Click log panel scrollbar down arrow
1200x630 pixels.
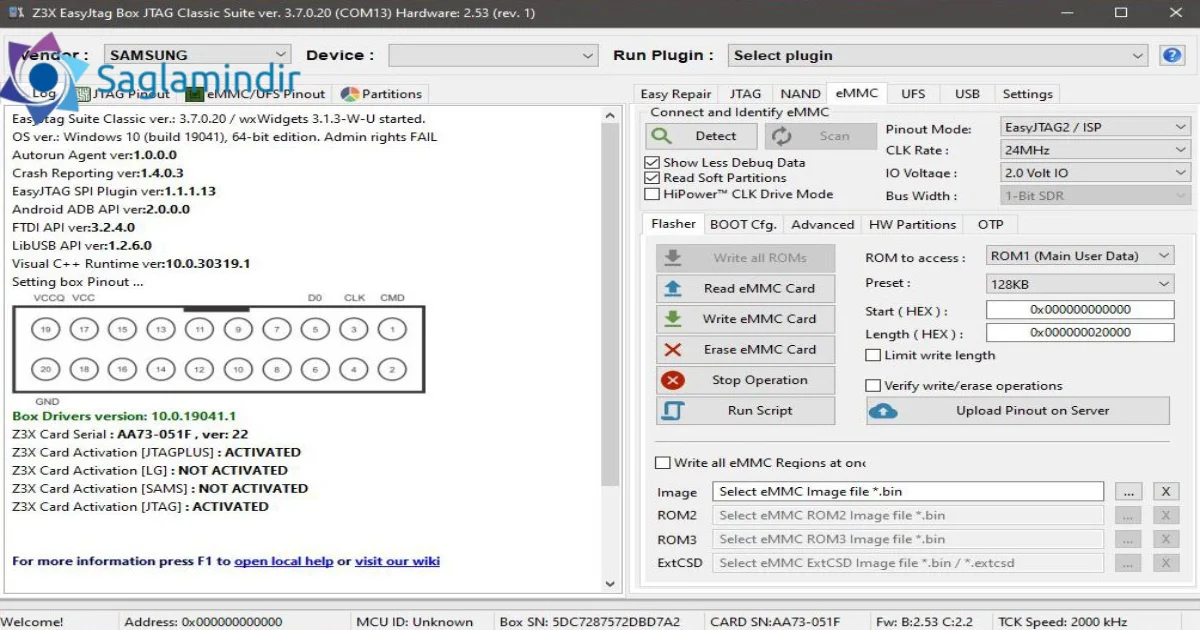pyautogui.click(x=612, y=584)
